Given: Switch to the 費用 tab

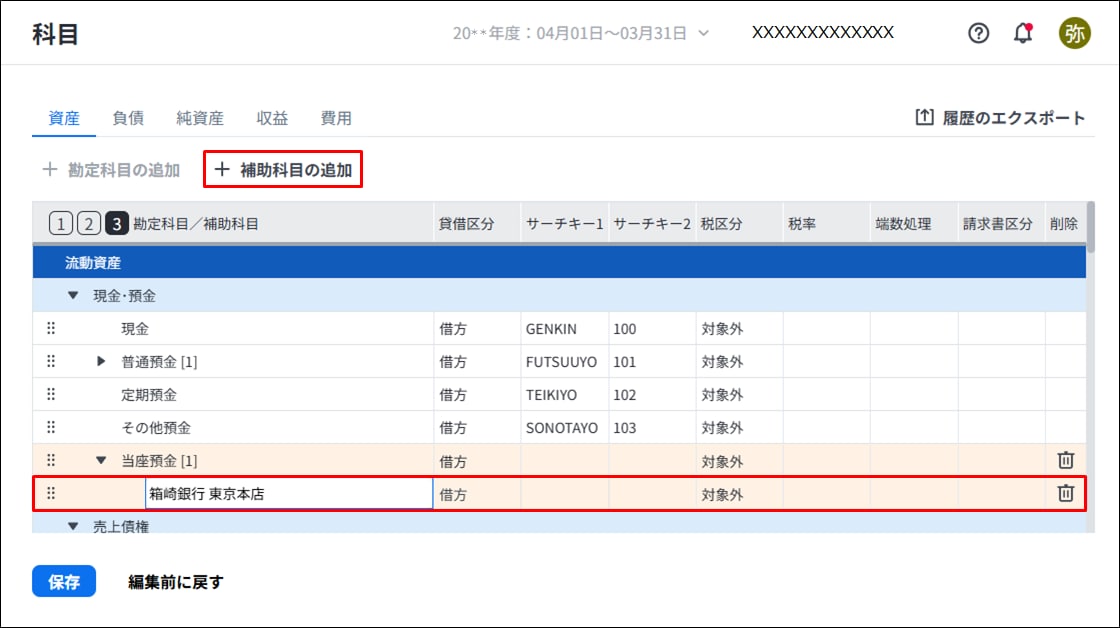Looking at the screenshot, I should [x=336, y=118].
